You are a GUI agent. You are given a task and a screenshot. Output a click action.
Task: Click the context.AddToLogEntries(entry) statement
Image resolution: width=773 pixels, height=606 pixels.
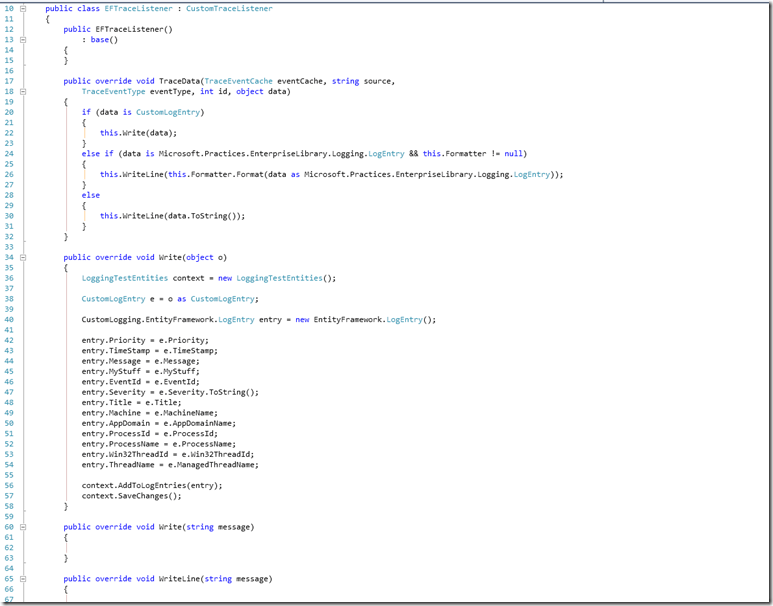tap(151, 485)
